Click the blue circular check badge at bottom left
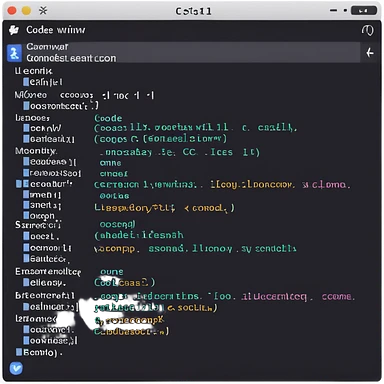 pos(16,368)
